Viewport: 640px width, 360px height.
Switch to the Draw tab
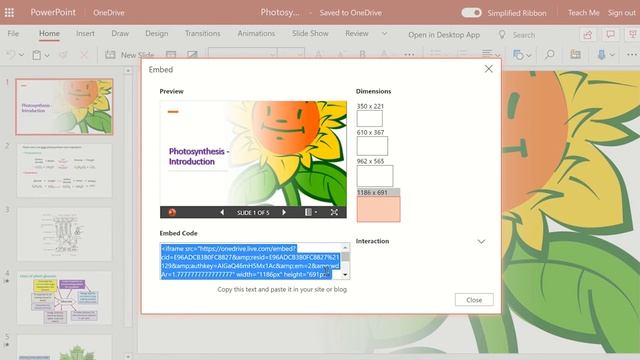[120, 33]
